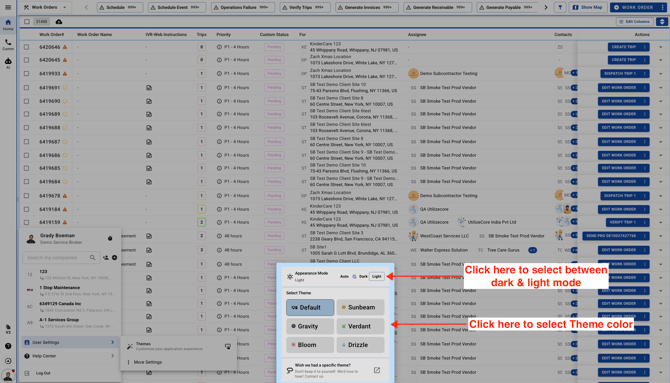Viewport: 670px width, 383px height.
Task: Open the external link contact icon
Action: [377, 370]
